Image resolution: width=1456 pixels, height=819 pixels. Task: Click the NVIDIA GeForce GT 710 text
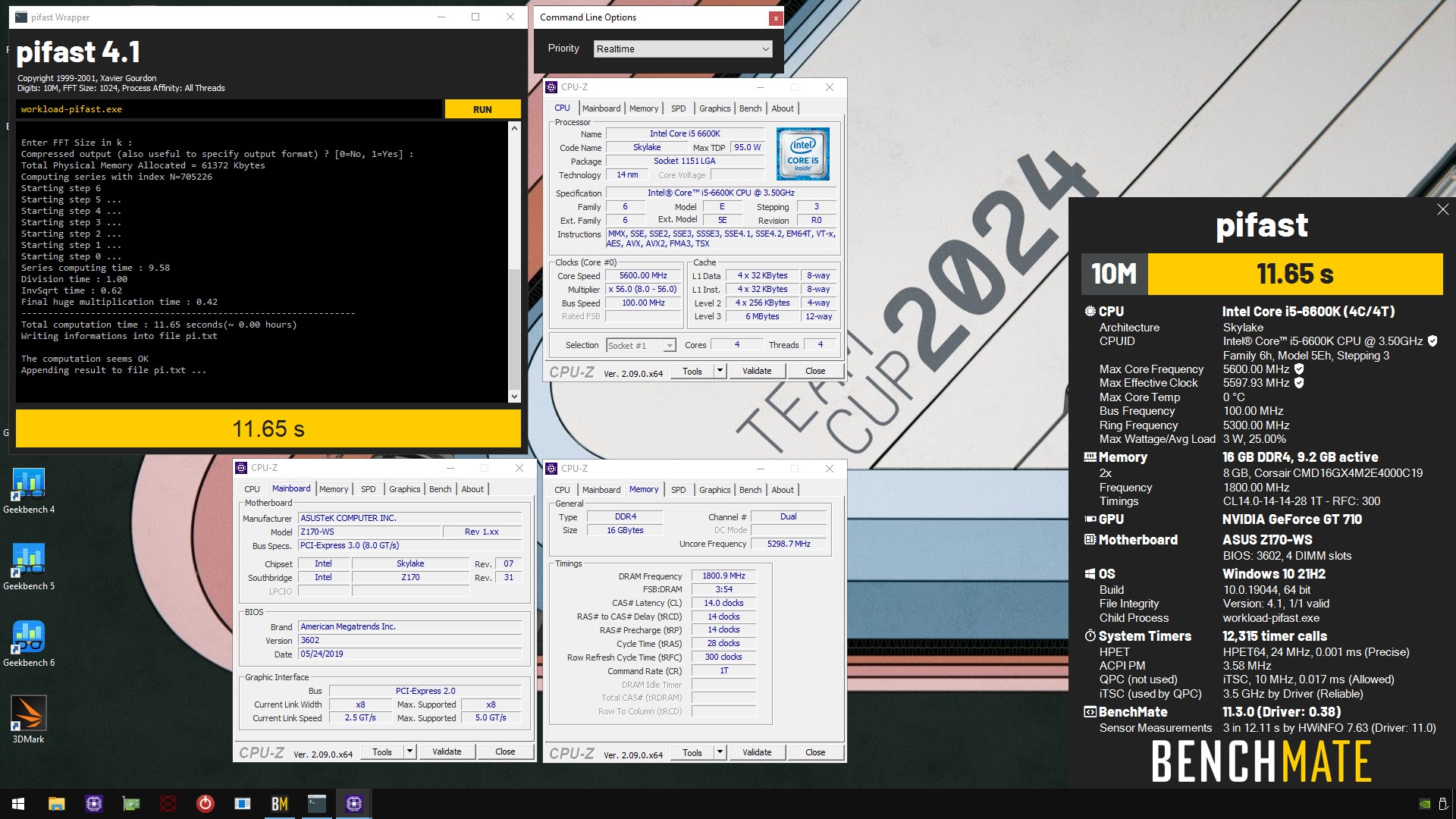point(1292,519)
